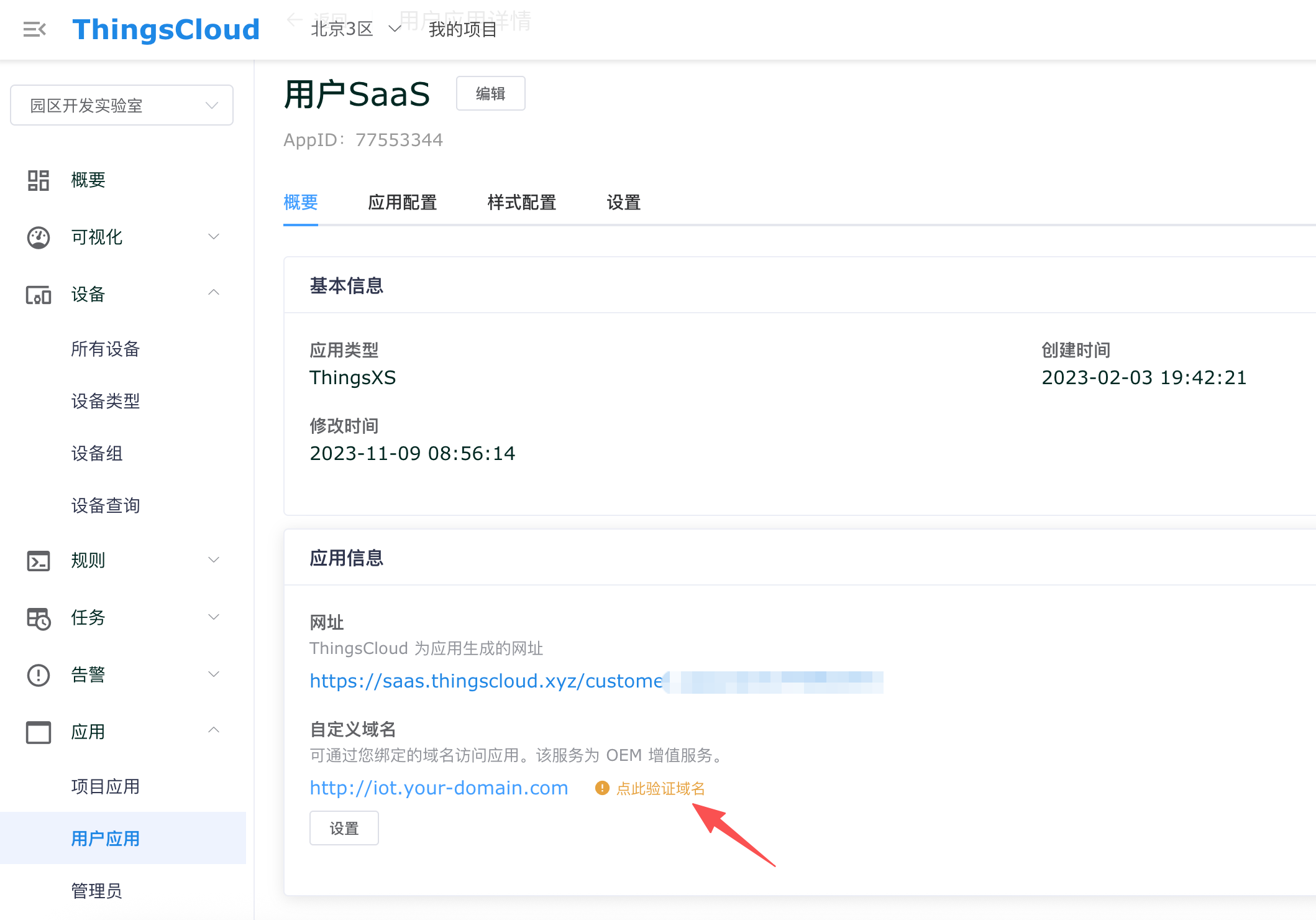Click the 告警 alert circle icon
Screen dimensions: 1316x920
coord(38,675)
